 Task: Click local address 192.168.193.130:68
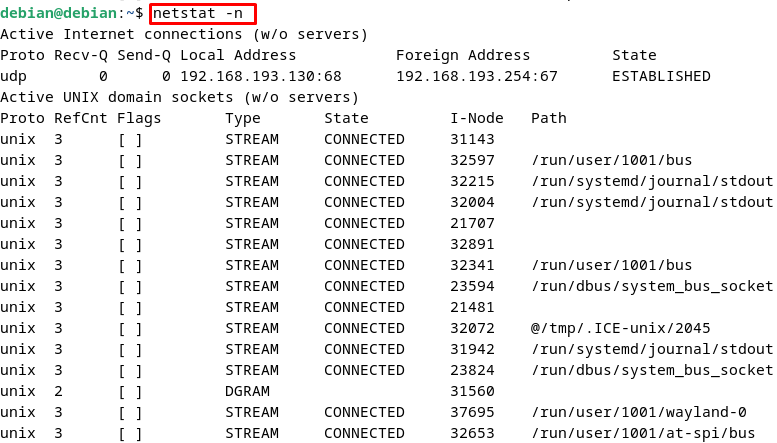[x=261, y=76]
